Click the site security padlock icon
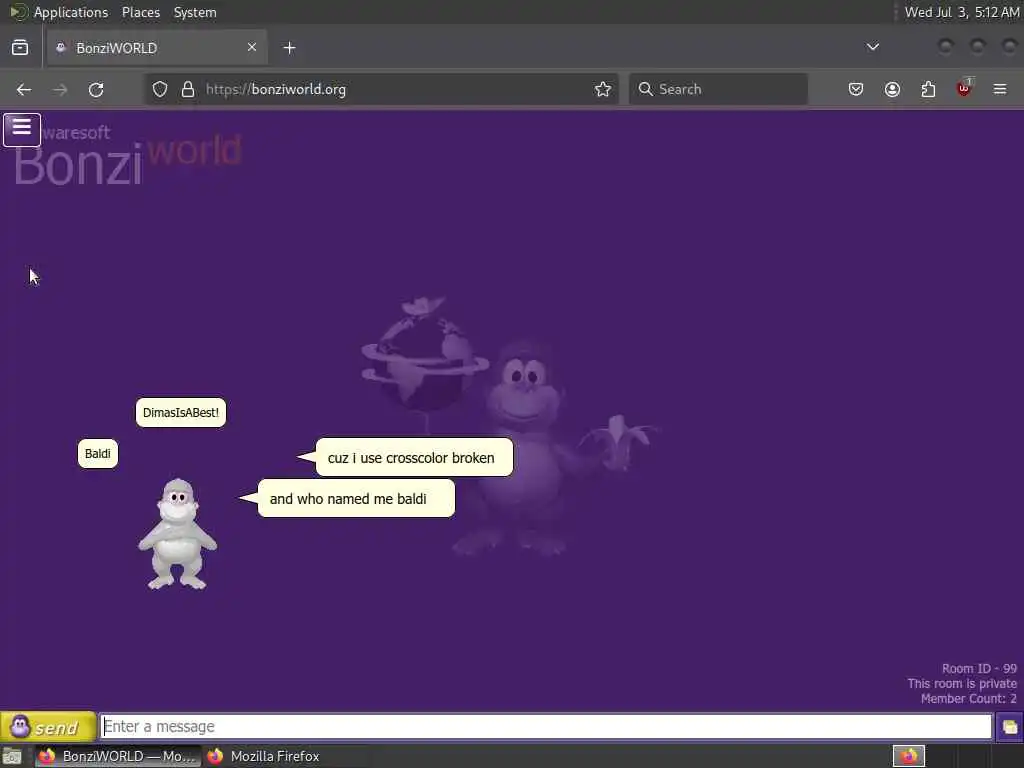 pyautogui.click(x=188, y=89)
